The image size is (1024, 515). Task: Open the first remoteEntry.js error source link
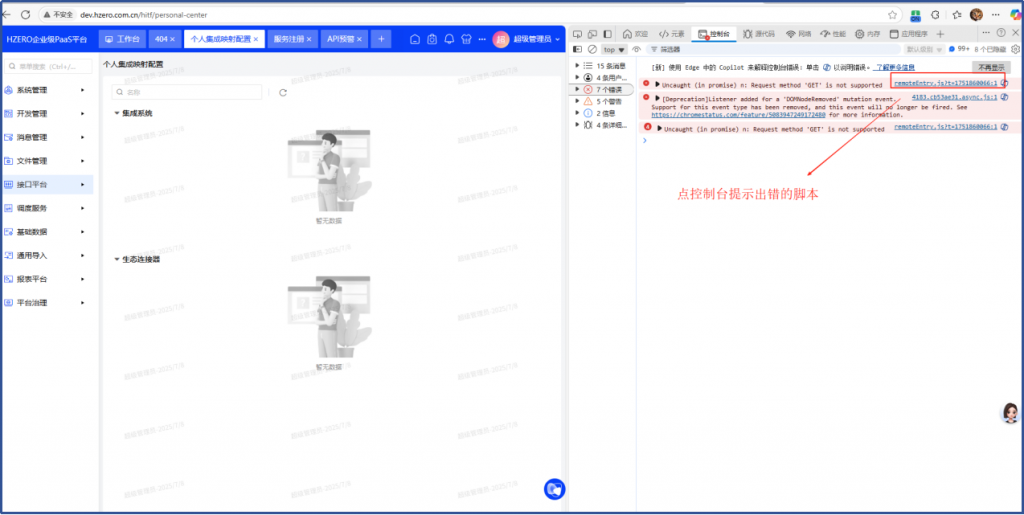point(944,83)
